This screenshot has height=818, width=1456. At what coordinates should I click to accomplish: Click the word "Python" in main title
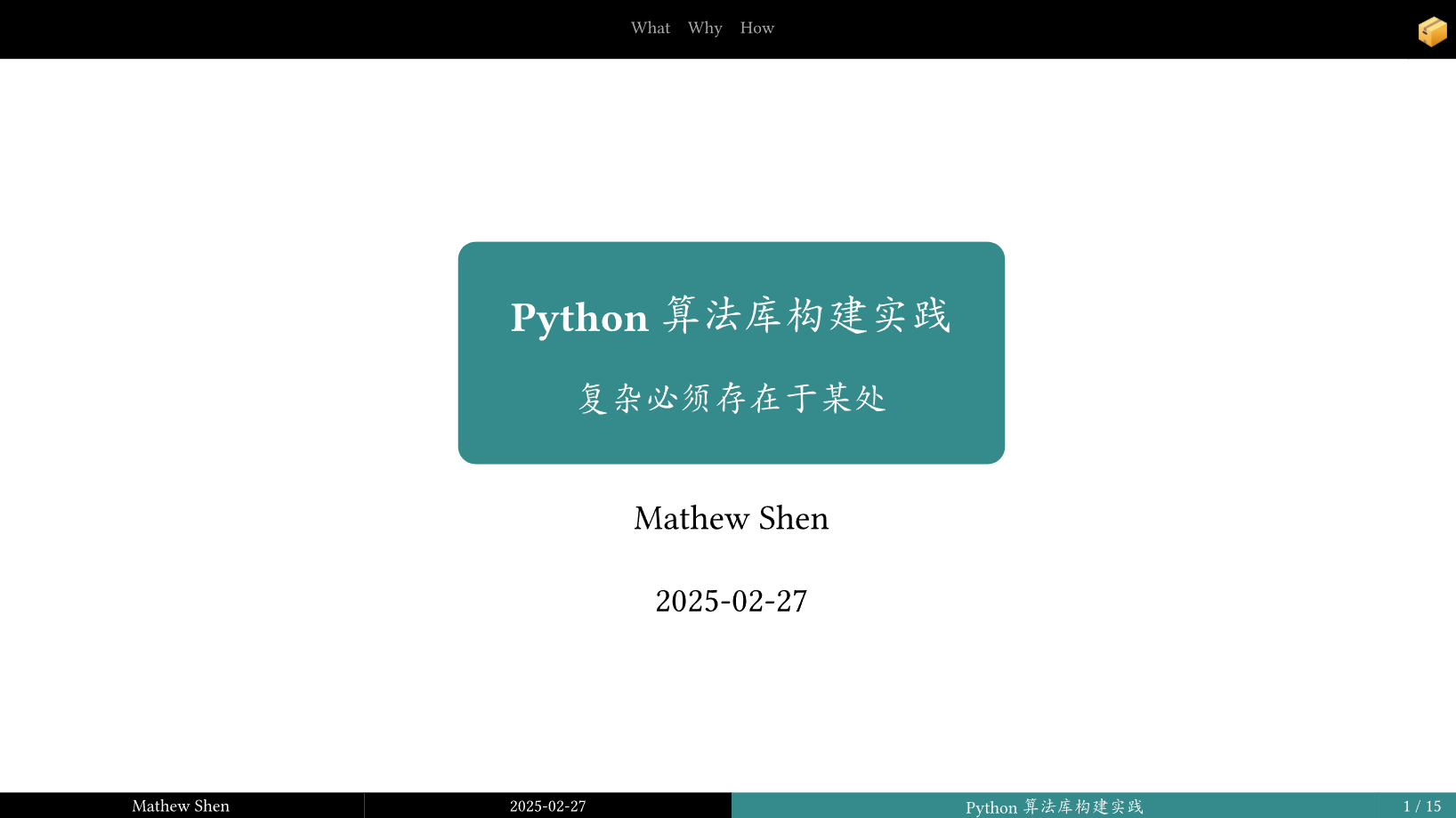579,318
